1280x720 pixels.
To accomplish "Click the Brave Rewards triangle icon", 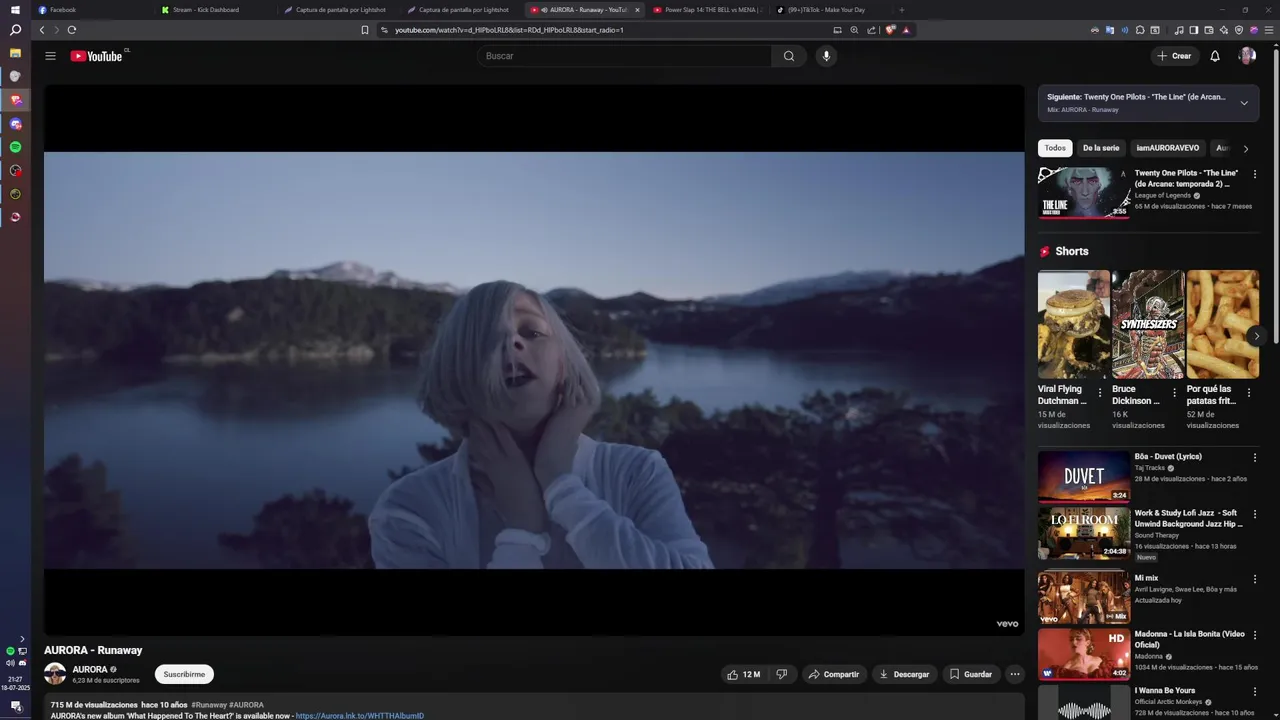I will (906, 30).
